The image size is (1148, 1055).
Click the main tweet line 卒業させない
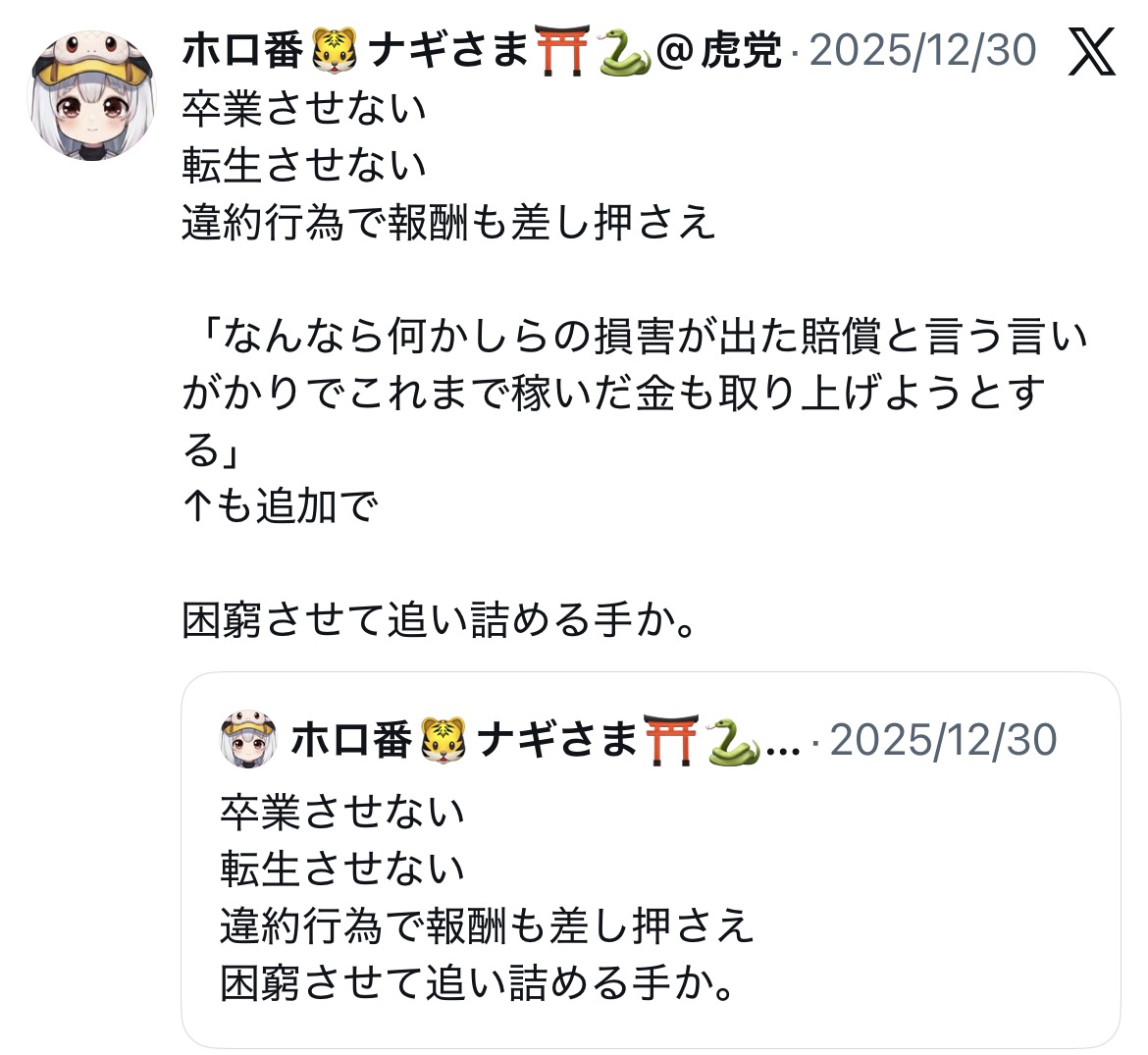pyautogui.click(x=304, y=109)
